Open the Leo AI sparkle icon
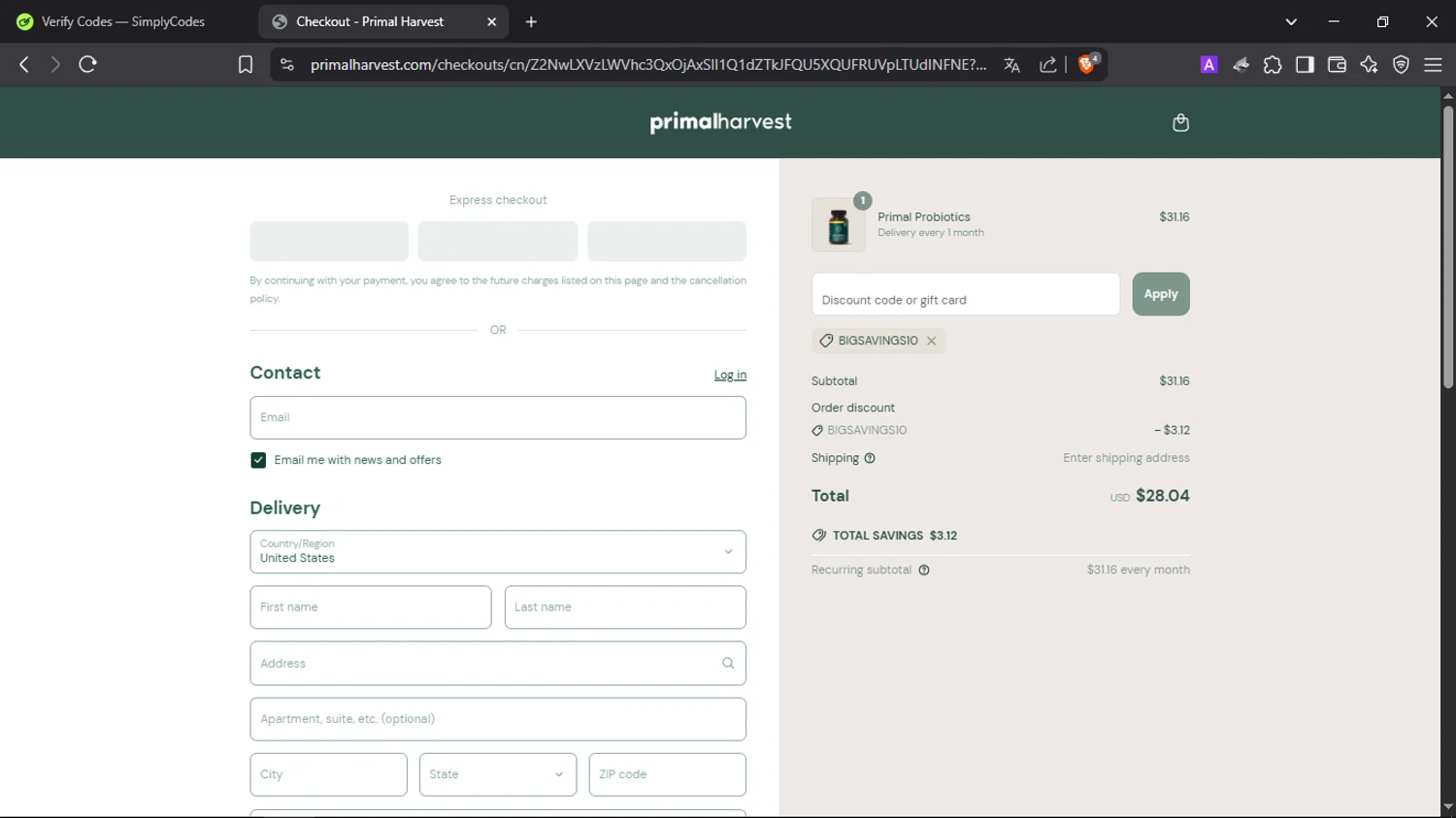The width and height of the screenshot is (1456, 818). tap(1369, 64)
